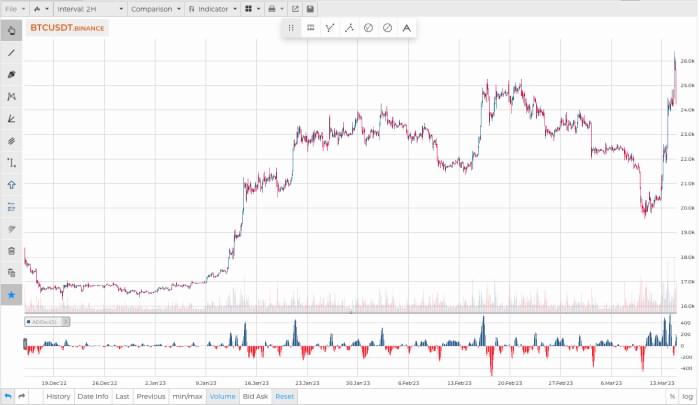Select the line drawing tool
This screenshot has width=699, height=405.
pos(11,53)
